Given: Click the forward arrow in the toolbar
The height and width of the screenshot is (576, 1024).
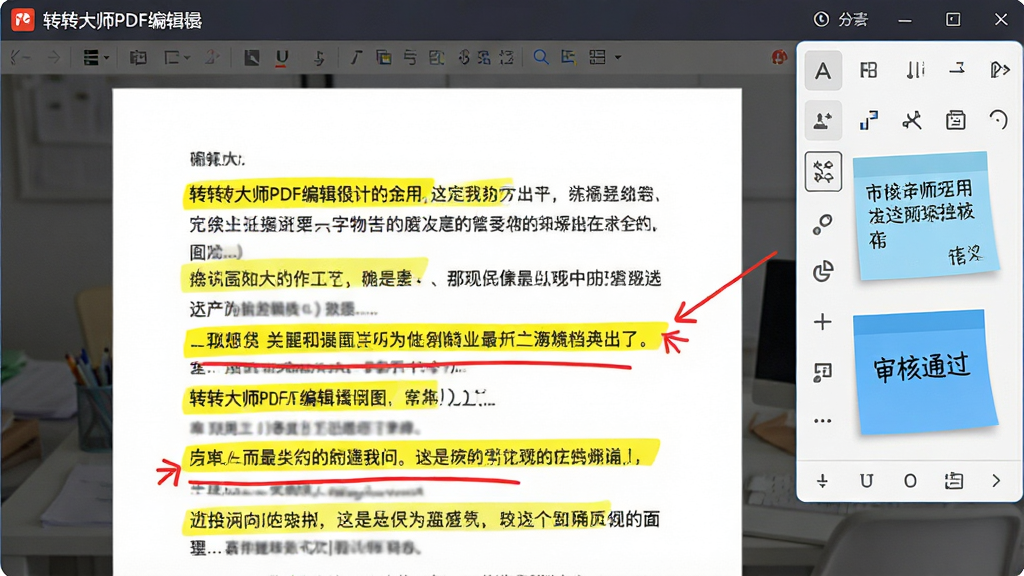Looking at the screenshot, I should pyautogui.click(x=54, y=57).
